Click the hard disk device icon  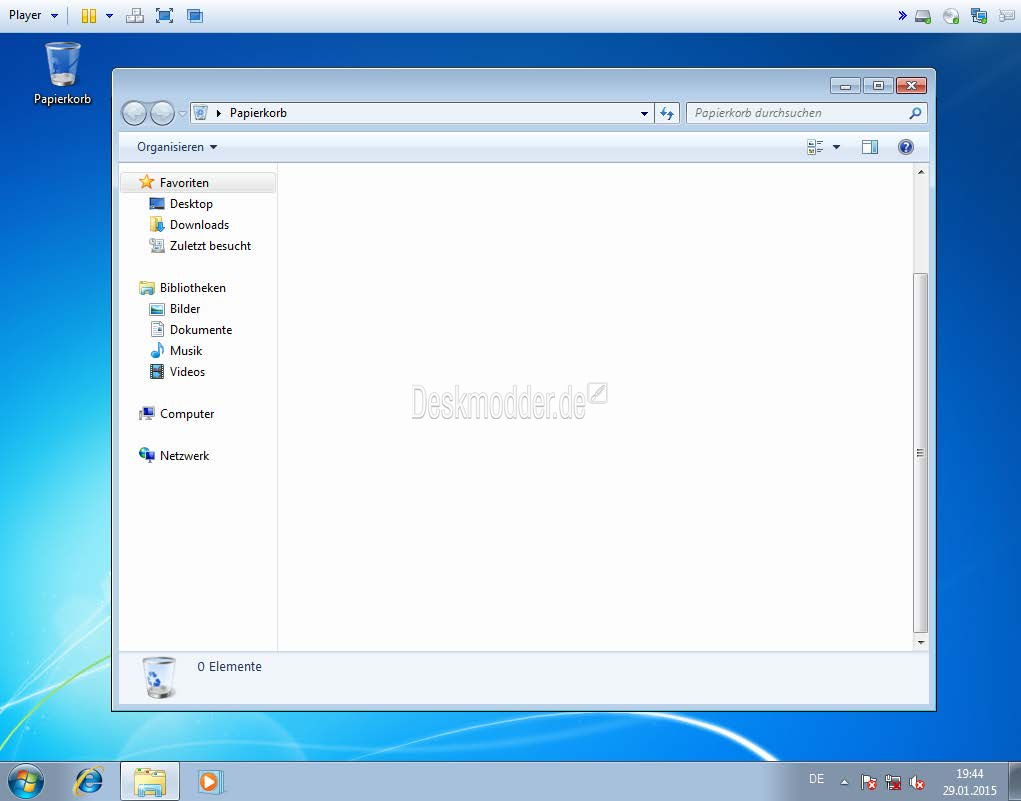(923, 16)
